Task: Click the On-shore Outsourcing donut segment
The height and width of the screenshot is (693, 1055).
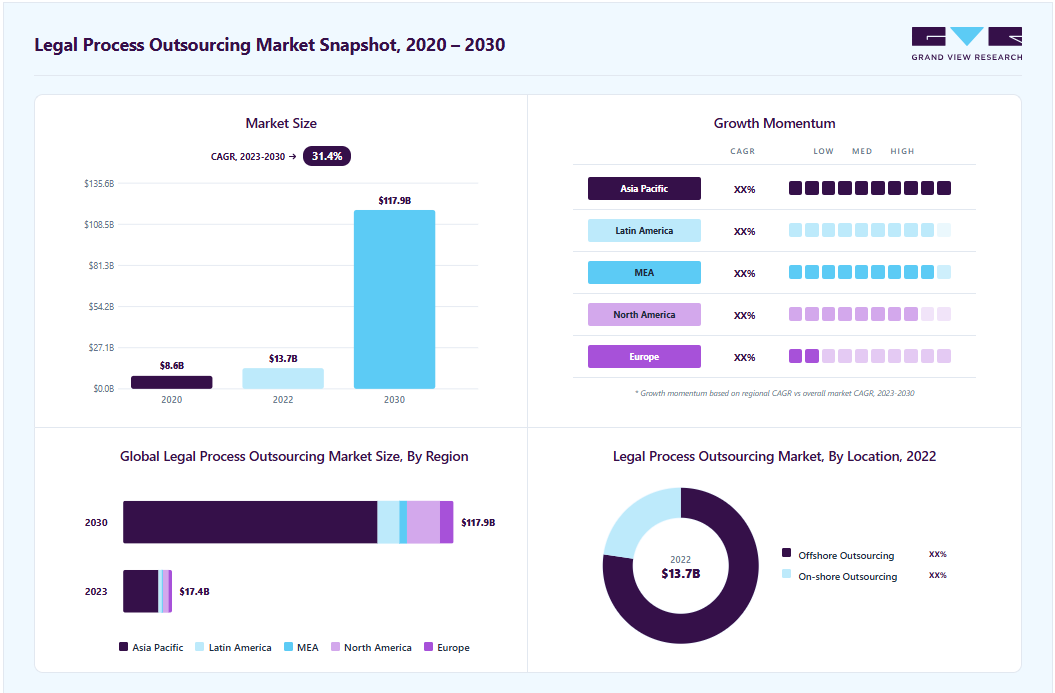Action: point(636,518)
